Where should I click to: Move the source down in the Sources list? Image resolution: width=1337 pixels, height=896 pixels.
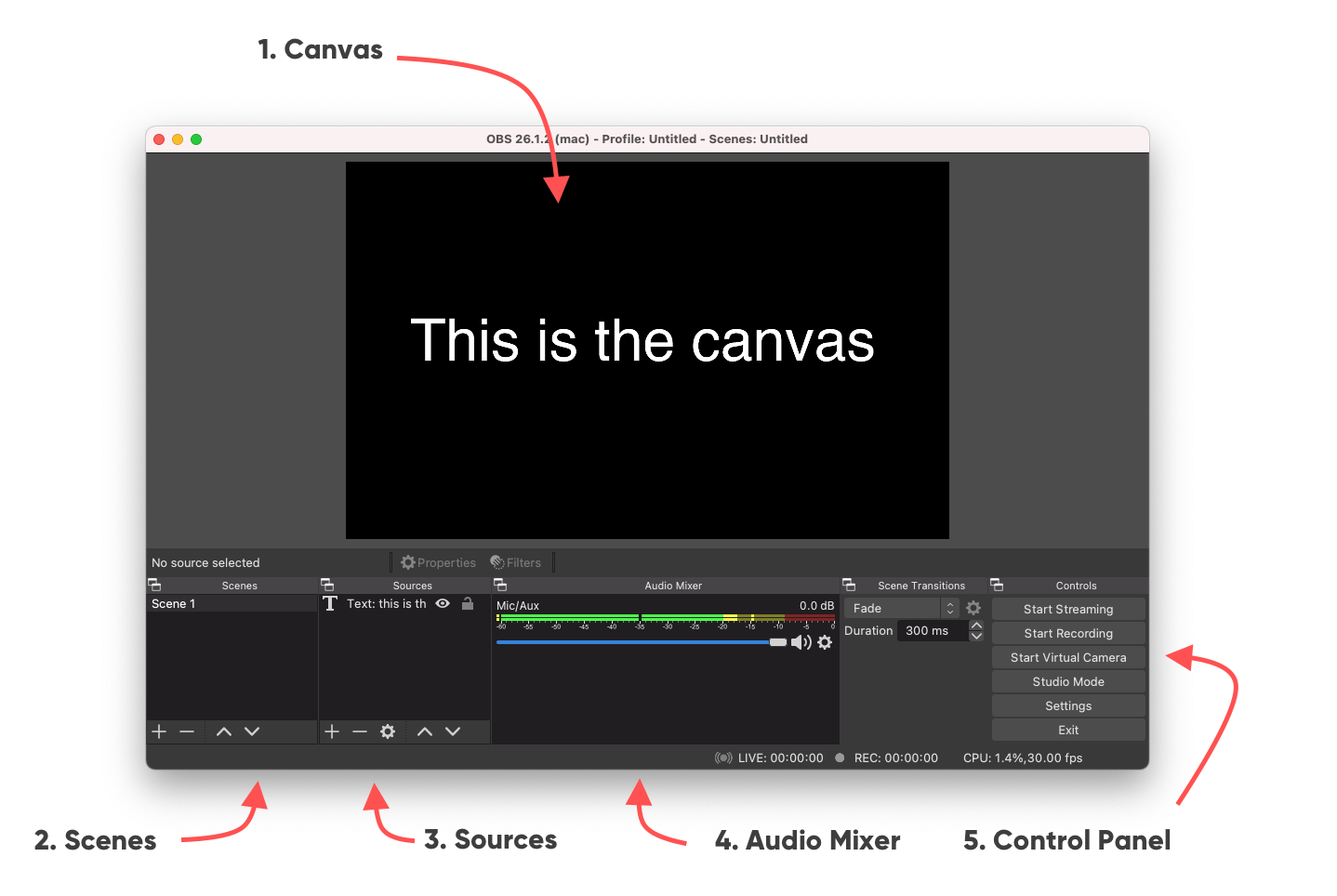(x=453, y=731)
